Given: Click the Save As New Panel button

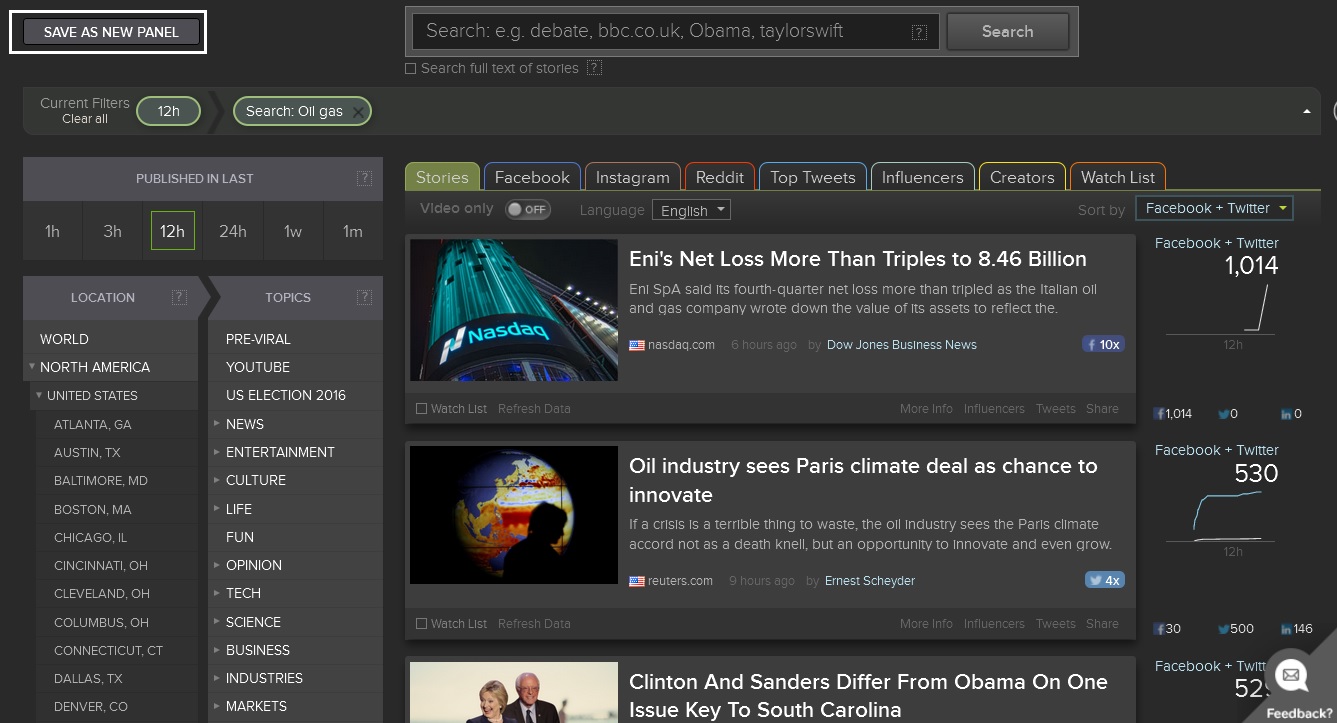Looking at the screenshot, I should pyautogui.click(x=111, y=32).
